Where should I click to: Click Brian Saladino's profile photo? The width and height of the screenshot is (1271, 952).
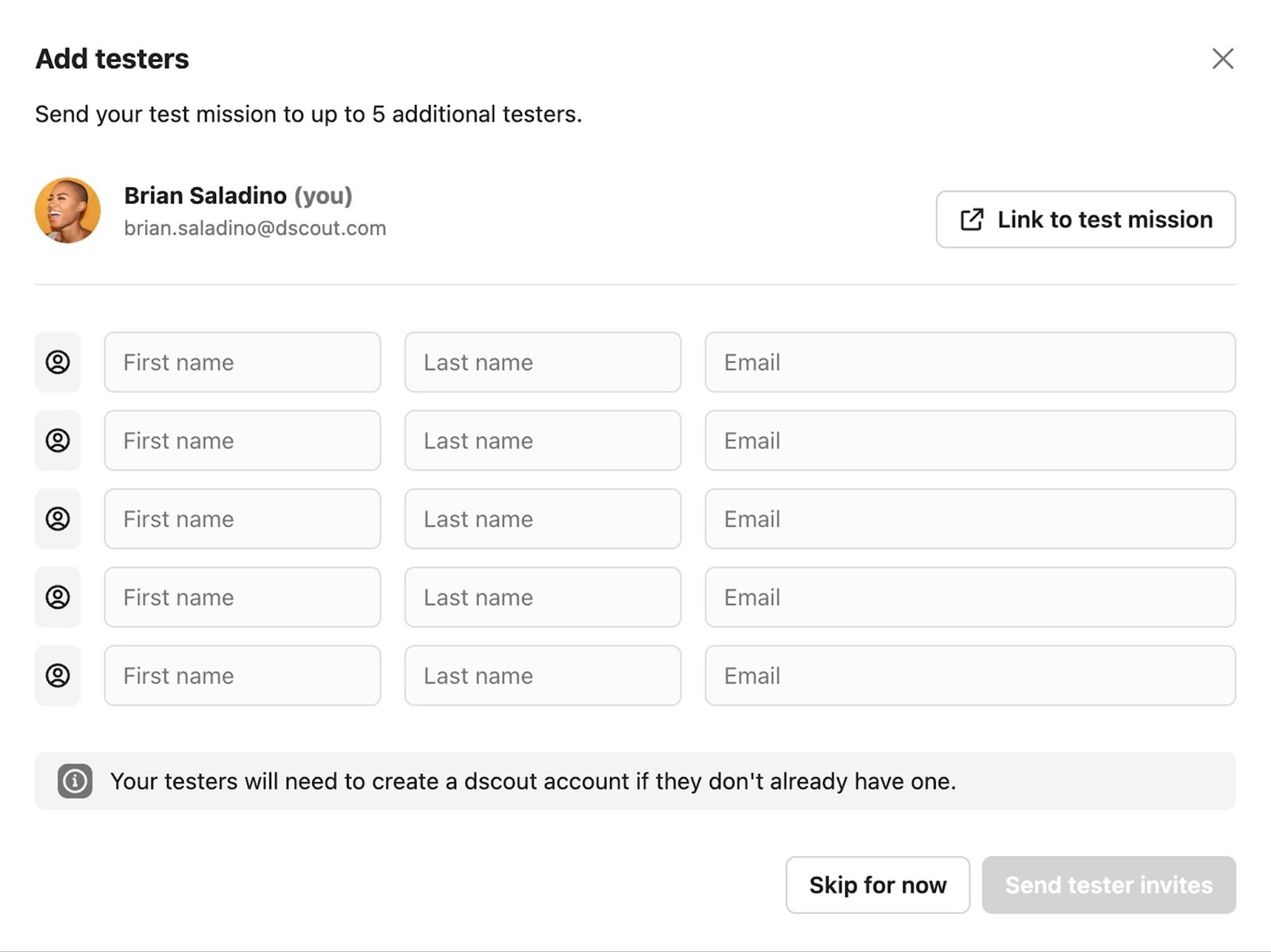coord(68,210)
